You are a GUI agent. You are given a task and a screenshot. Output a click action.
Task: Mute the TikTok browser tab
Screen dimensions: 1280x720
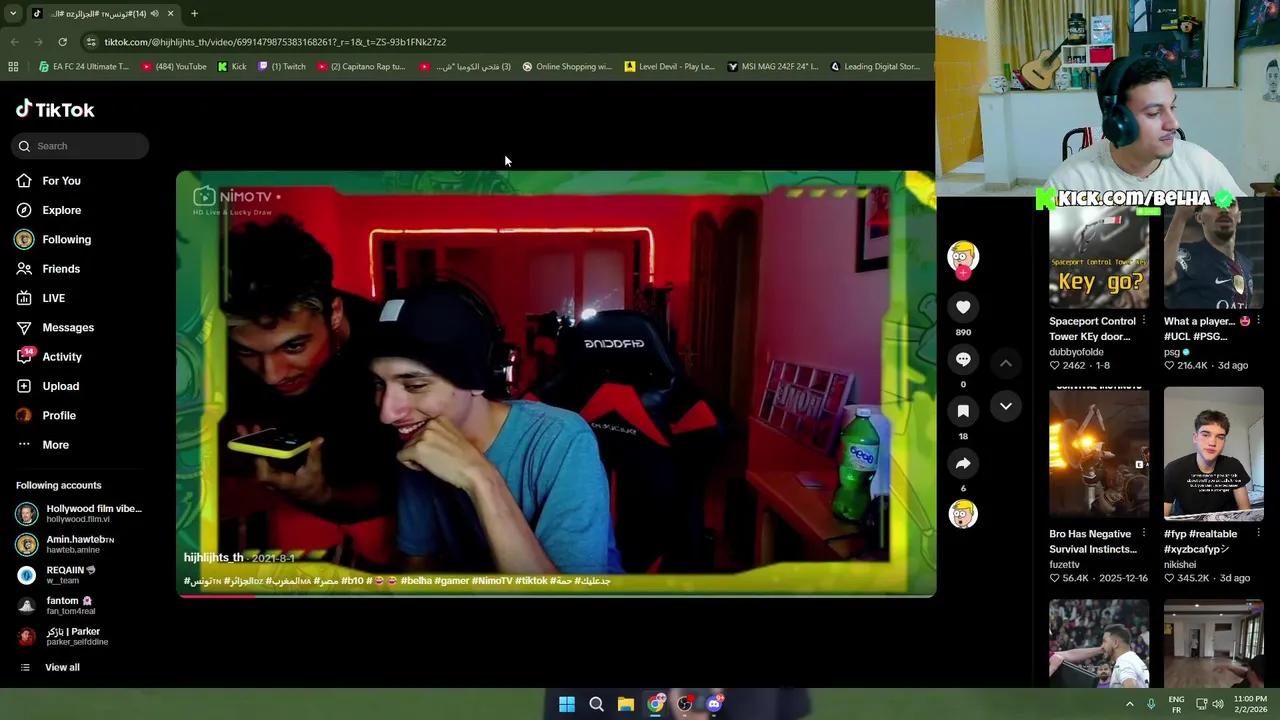pos(154,14)
